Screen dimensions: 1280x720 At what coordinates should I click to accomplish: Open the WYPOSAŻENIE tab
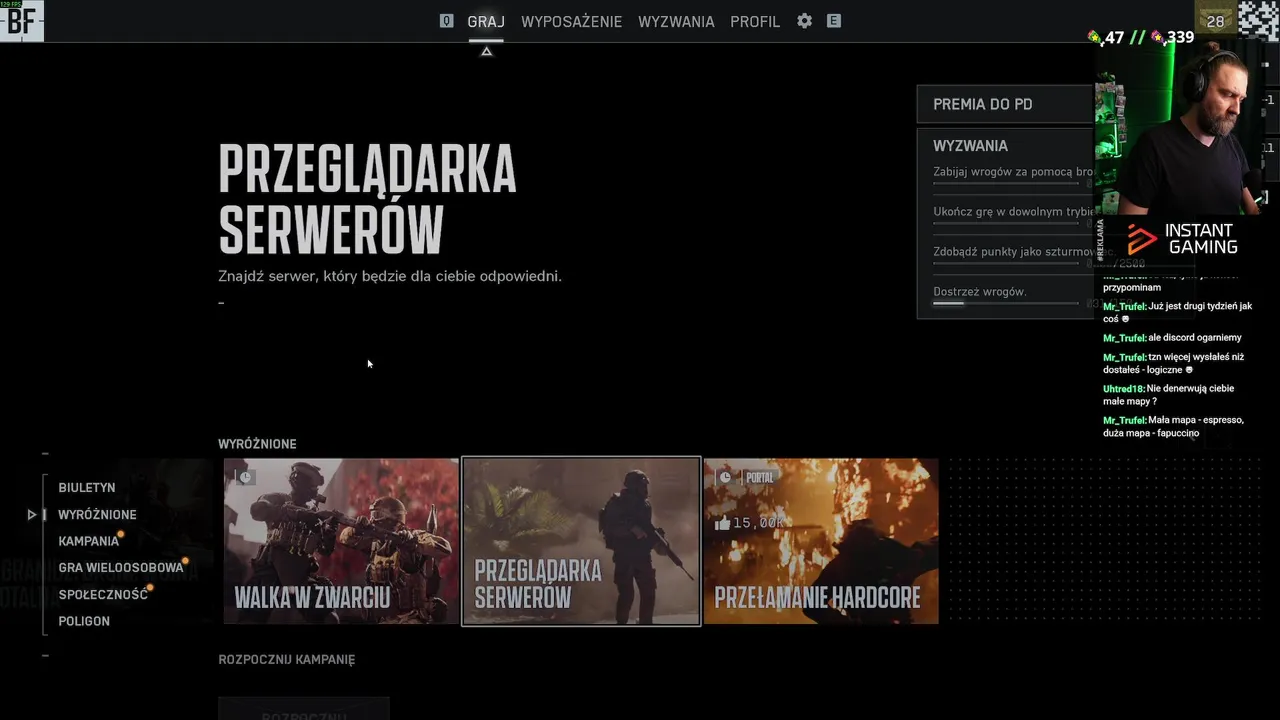pos(571,21)
